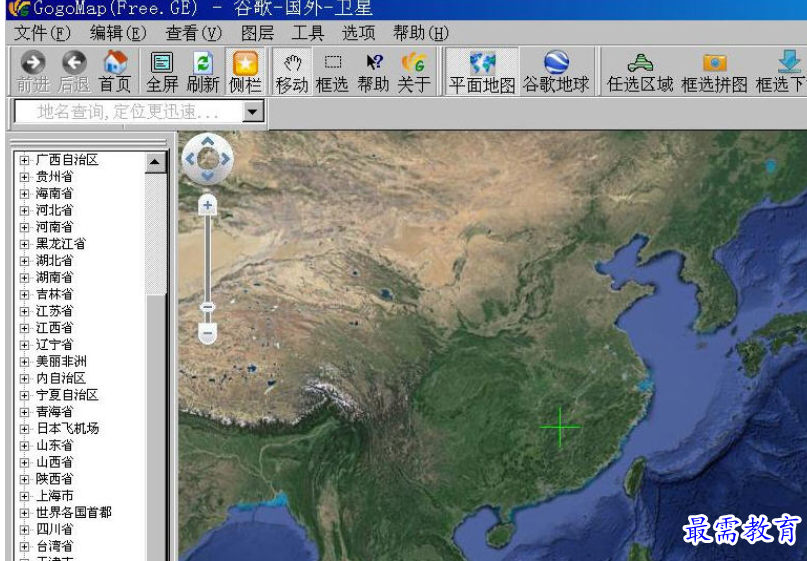Click the 前进 (forward) toolbar icon
807x561 pixels.
point(32,71)
